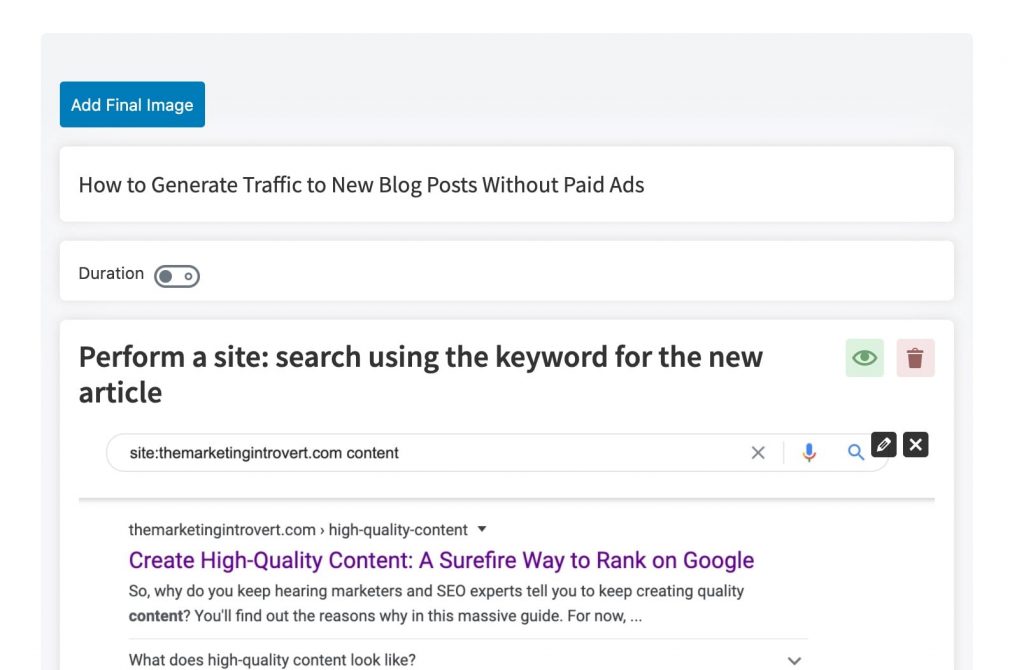Toggle step visibility with the green eye icon
Viewport: 1024px width, 670px height.
pos(865,358)
